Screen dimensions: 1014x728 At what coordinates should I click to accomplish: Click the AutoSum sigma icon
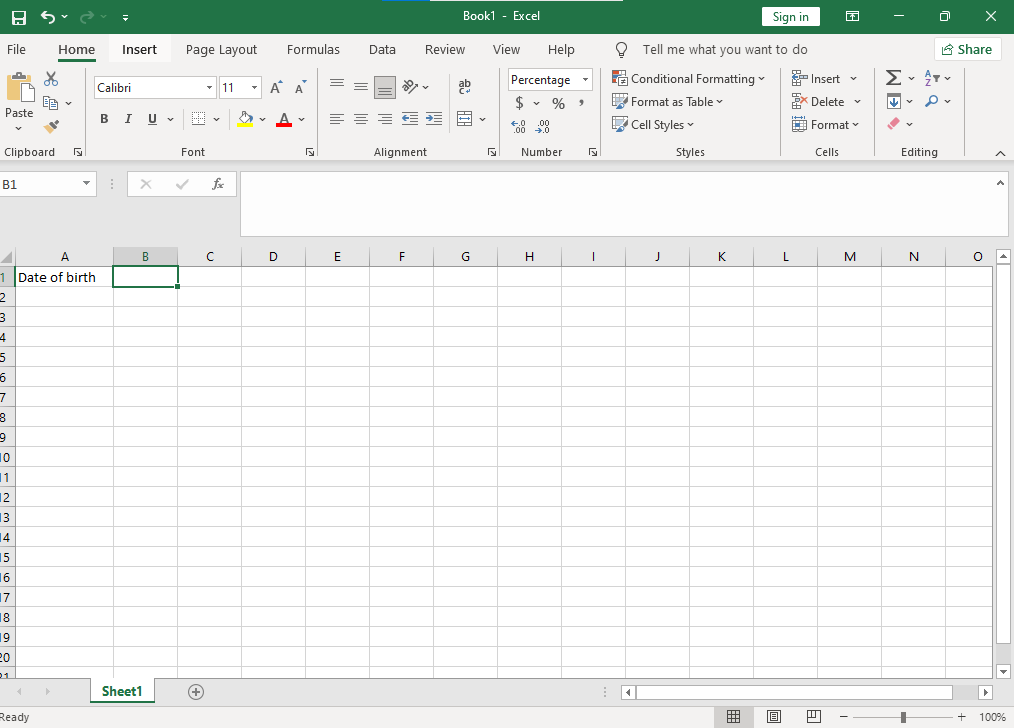(x=893, y=78)
